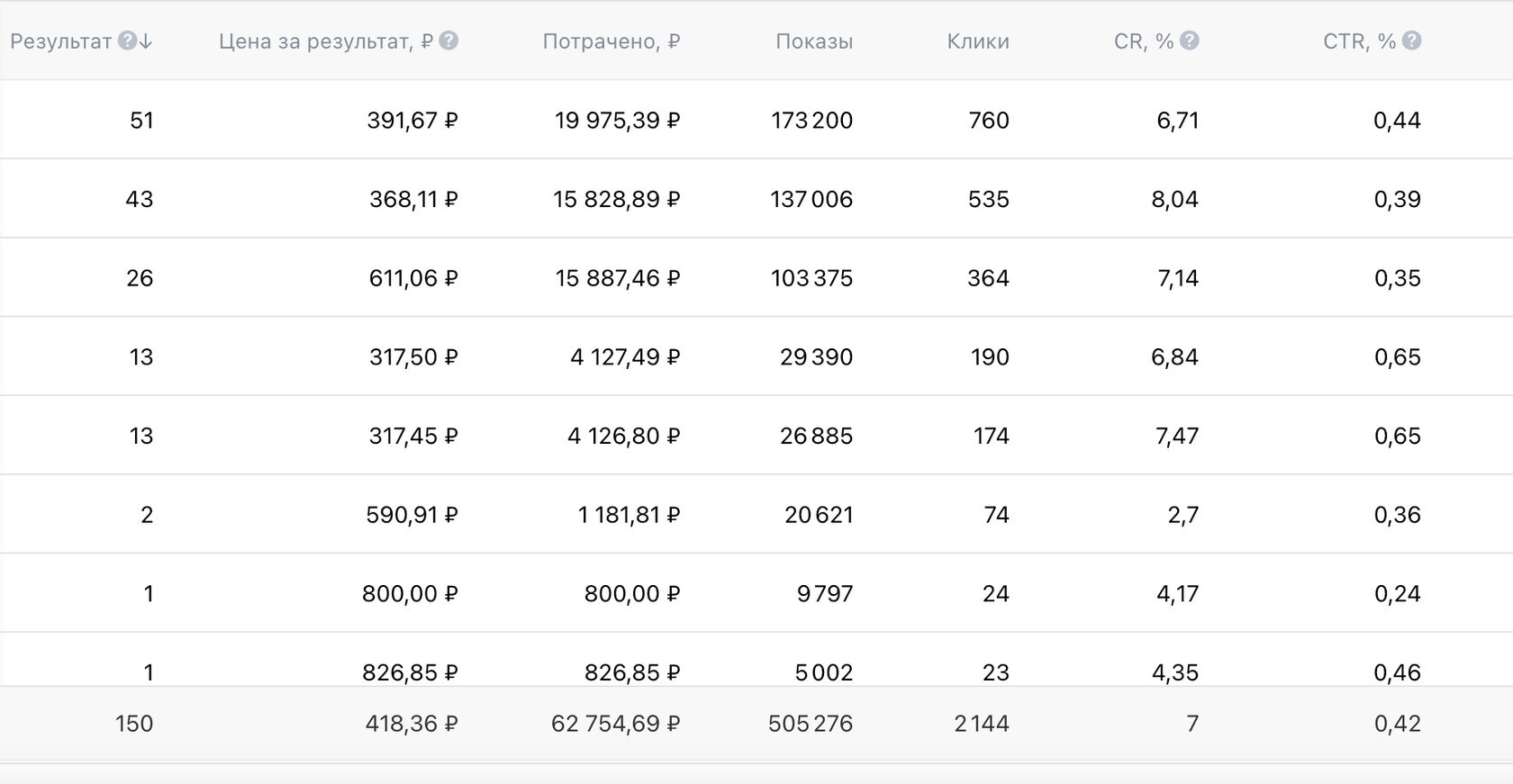Image resolution: width=1513 pixels, height=784 pixels.
Task: Select price cell 391,67 ₽
Action: point(412,120)
